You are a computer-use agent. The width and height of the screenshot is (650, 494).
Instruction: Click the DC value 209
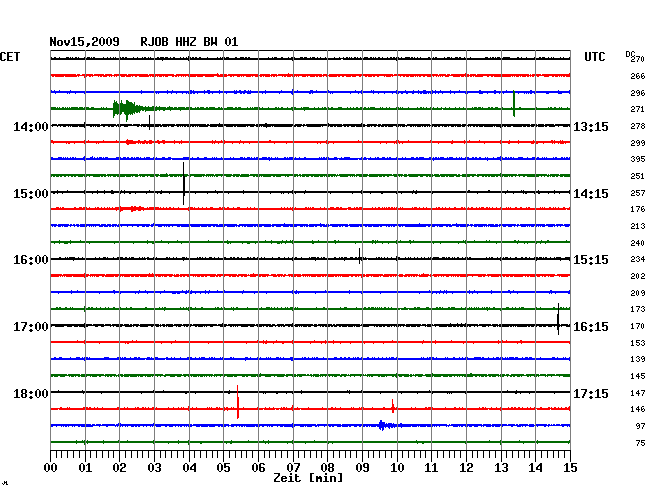point(638,293)
